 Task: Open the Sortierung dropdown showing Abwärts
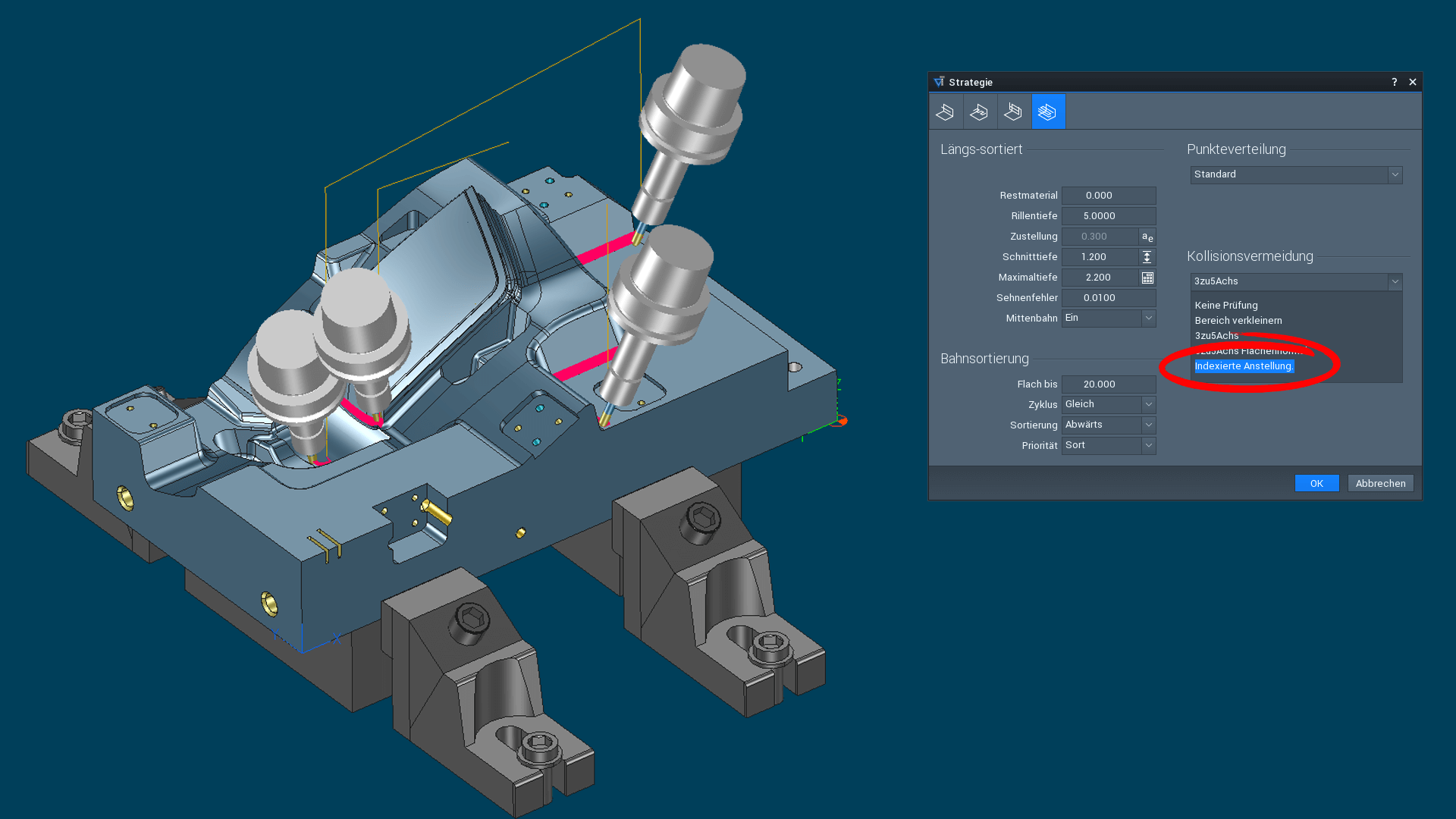point(1148,425)
